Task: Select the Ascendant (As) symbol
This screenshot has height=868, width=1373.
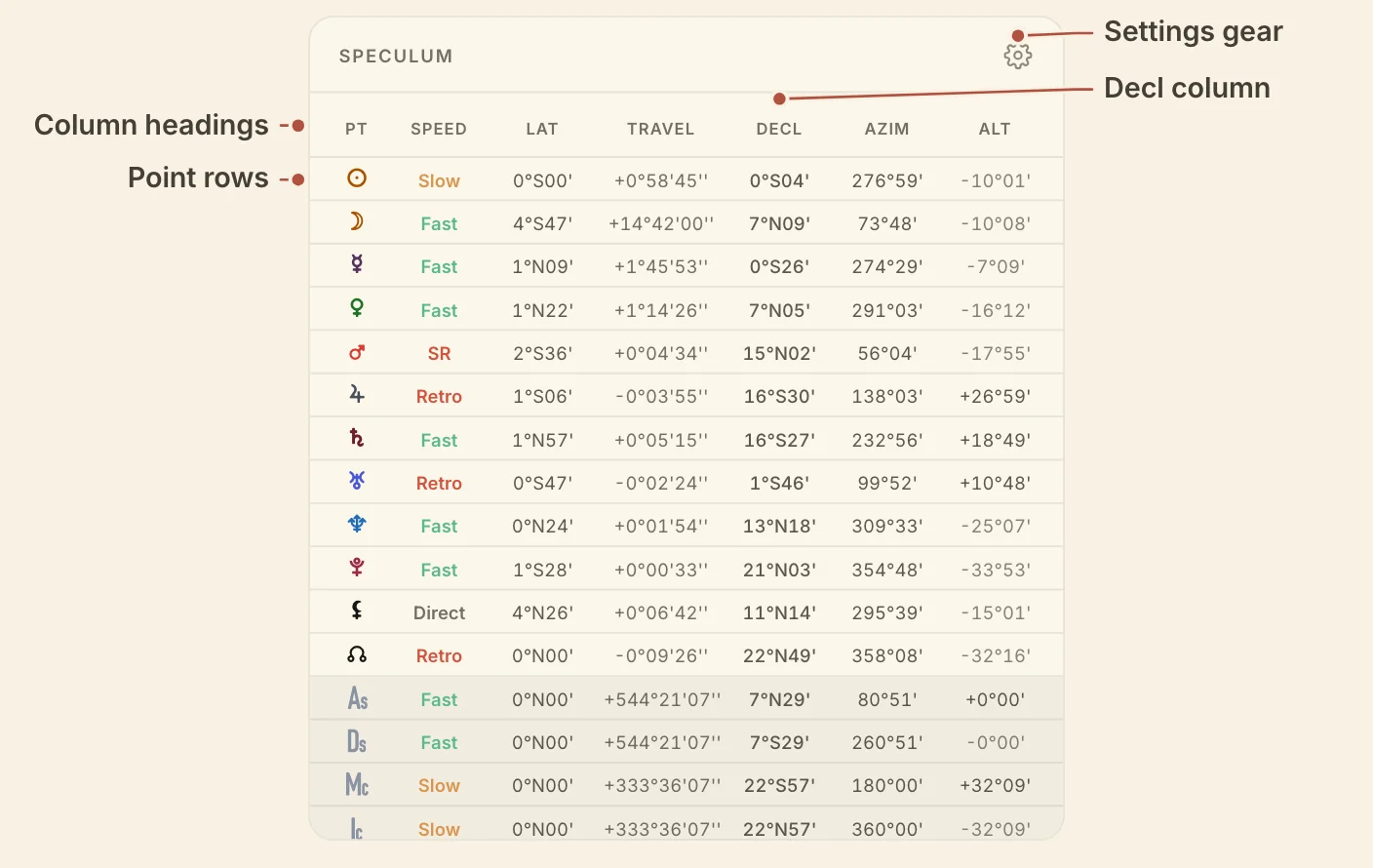Action: point(358,698)
